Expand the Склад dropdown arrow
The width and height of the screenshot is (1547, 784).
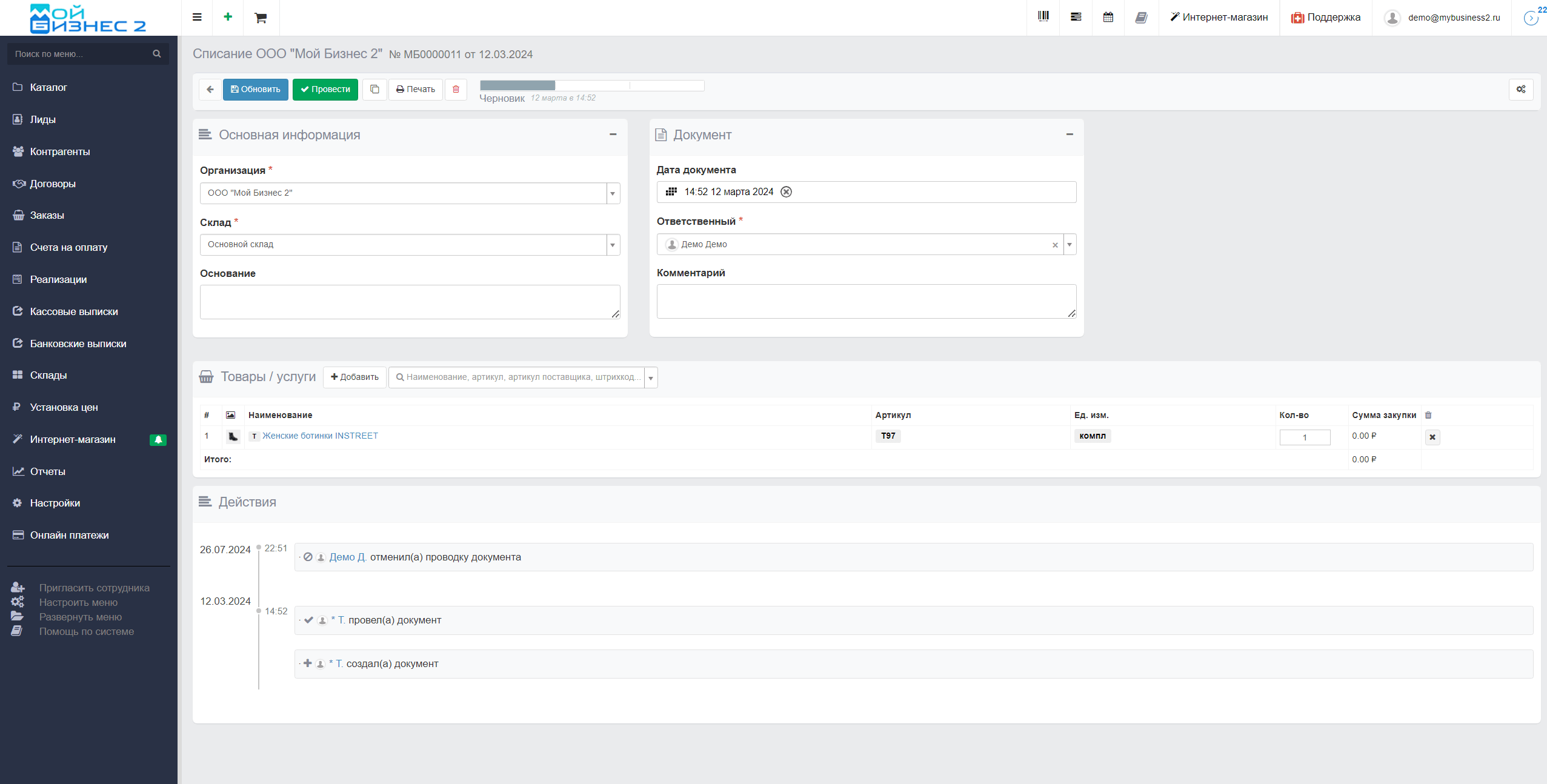(x=613, y=245)
